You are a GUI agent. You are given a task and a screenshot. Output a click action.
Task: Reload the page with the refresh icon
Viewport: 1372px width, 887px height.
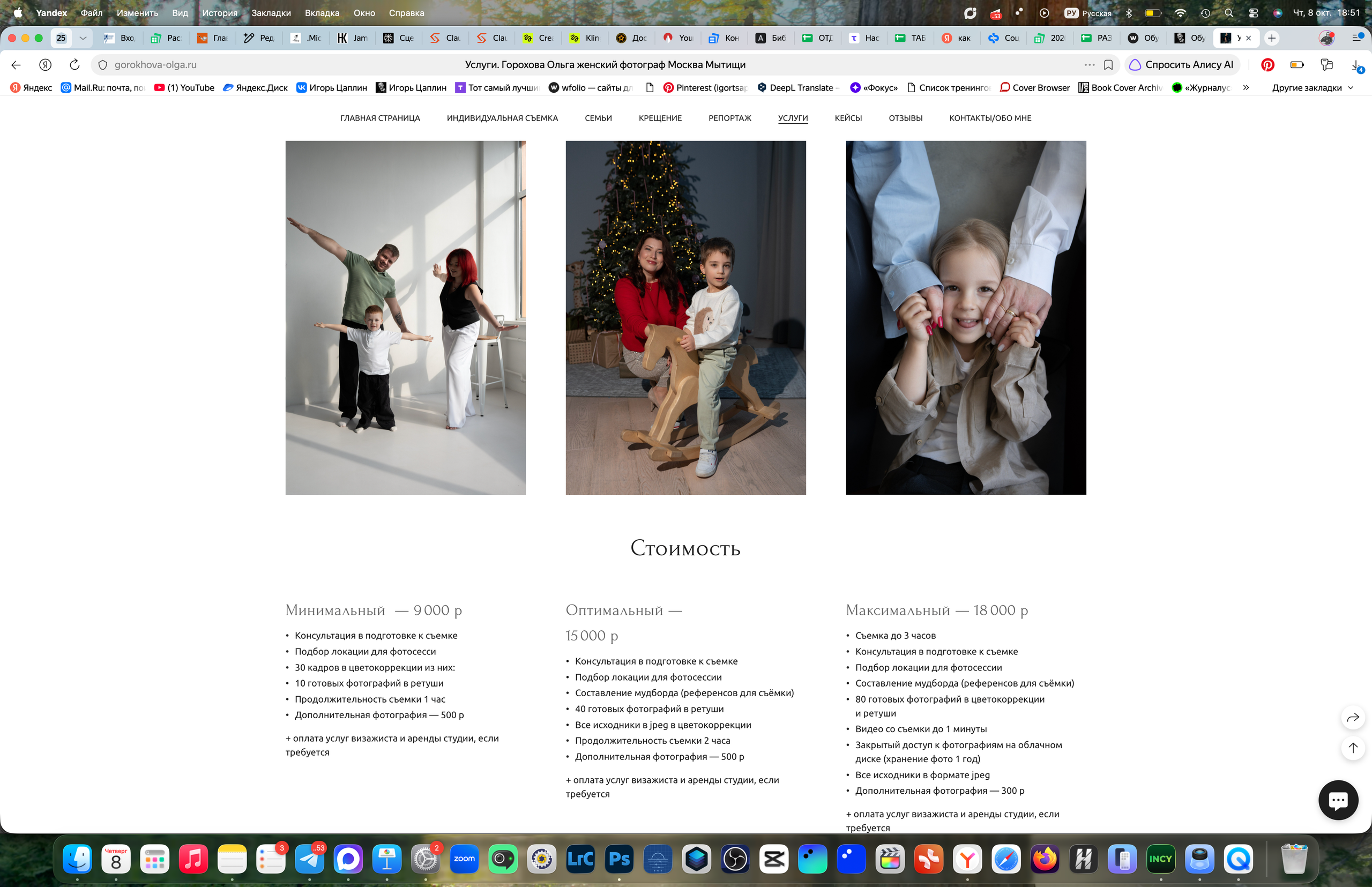74,65
